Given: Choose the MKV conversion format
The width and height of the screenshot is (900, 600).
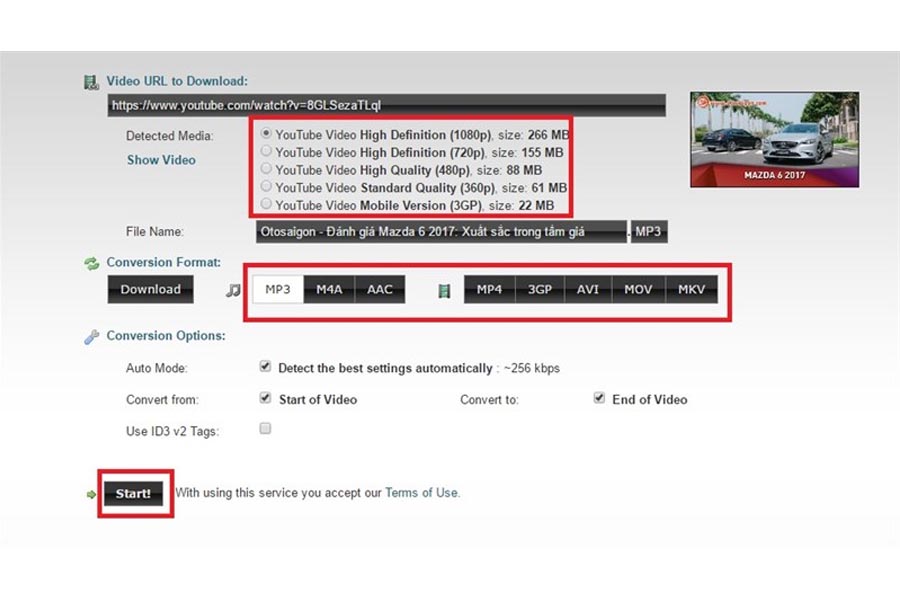Looking at the screenshot, I should tap(692, 289).
